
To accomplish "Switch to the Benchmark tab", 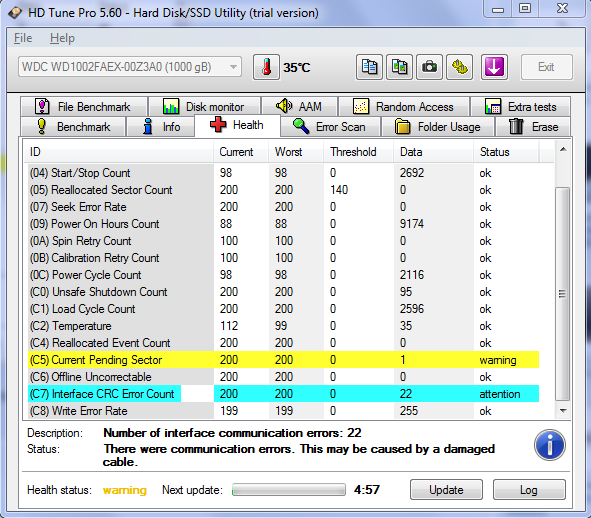I will point(73,127).
